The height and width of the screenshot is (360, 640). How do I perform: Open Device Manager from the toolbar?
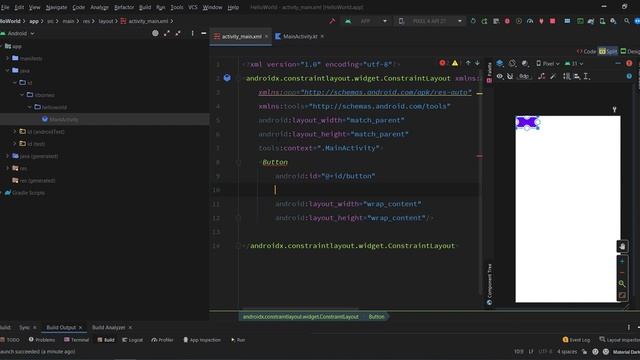click(602, 21)
